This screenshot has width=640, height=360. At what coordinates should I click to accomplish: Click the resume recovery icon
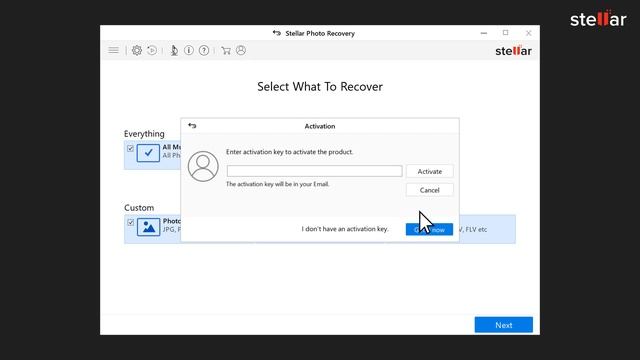[152, 50]
